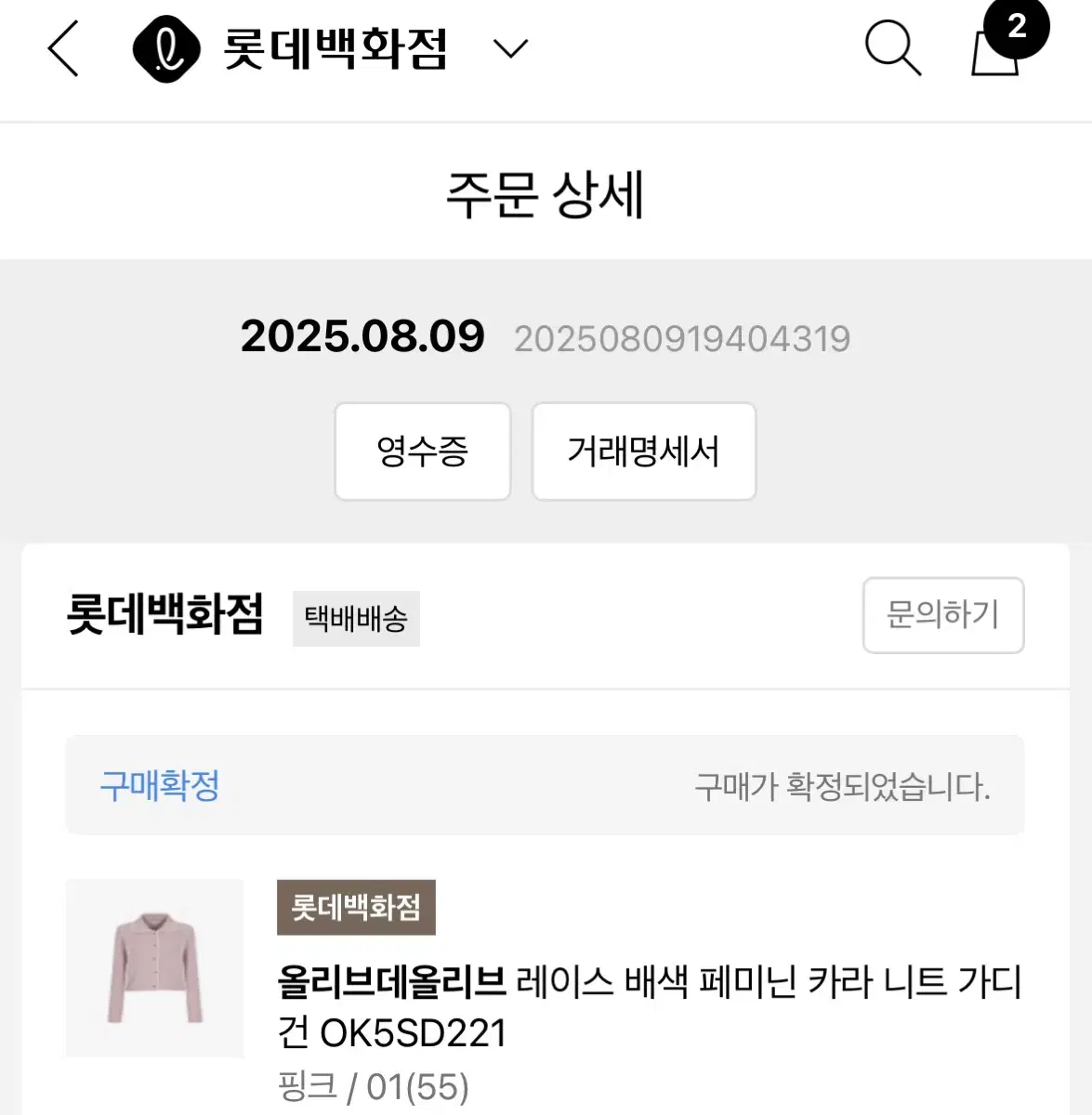Open the search magnifier icon
This screenshot has width=1092, height=1115.
[893, 47]
